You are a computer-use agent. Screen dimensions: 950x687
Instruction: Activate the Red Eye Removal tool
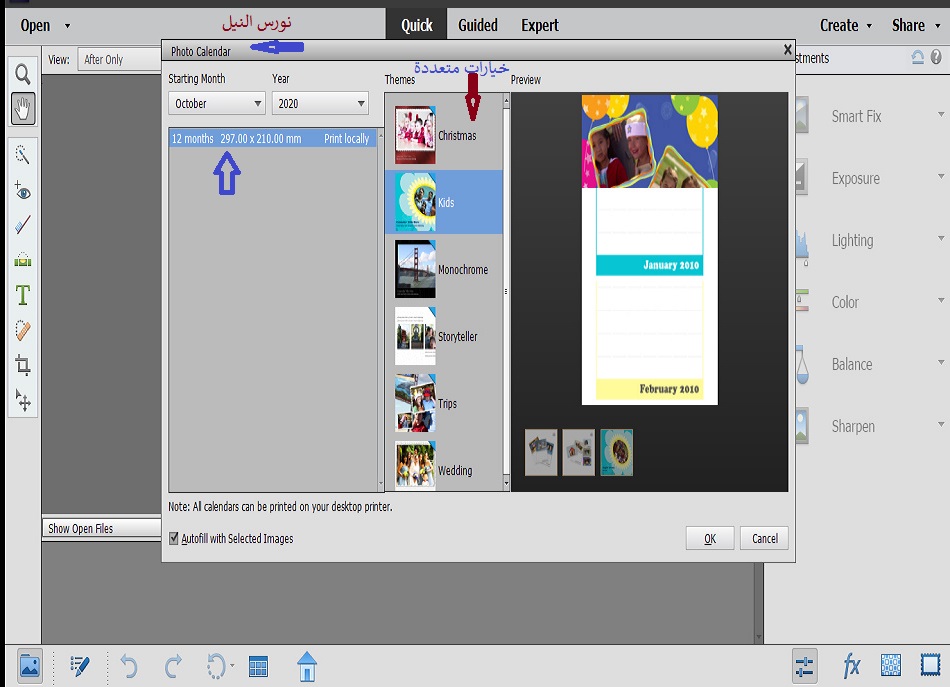click(x=23, y=191)
